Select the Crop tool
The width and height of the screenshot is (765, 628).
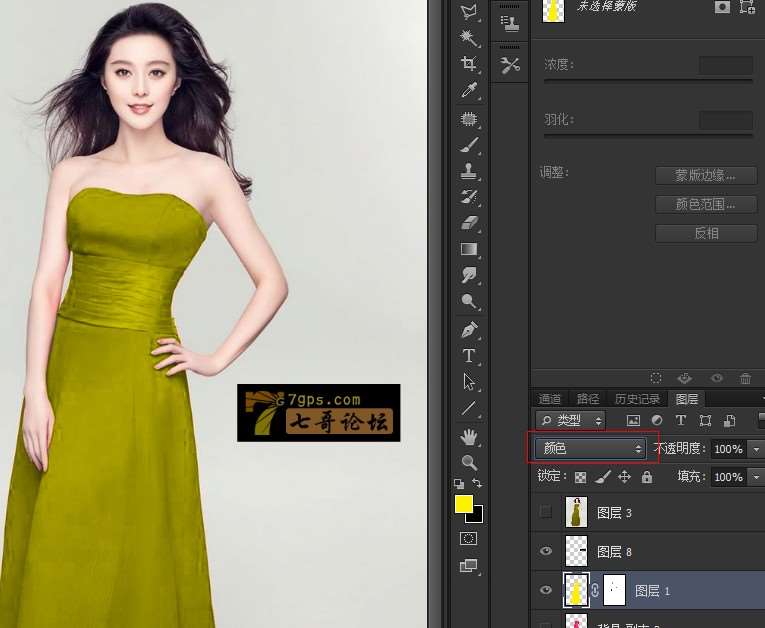(x=468, y=64)
